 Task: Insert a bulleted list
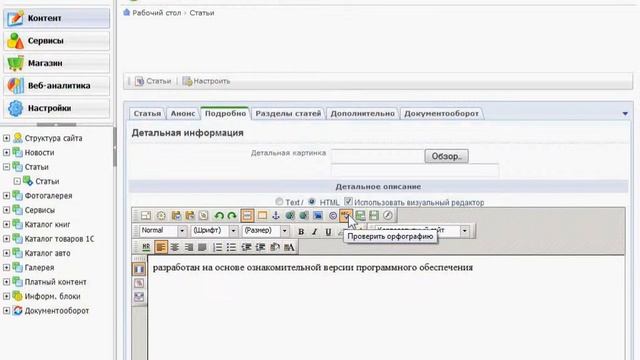(x=231, y=247)
